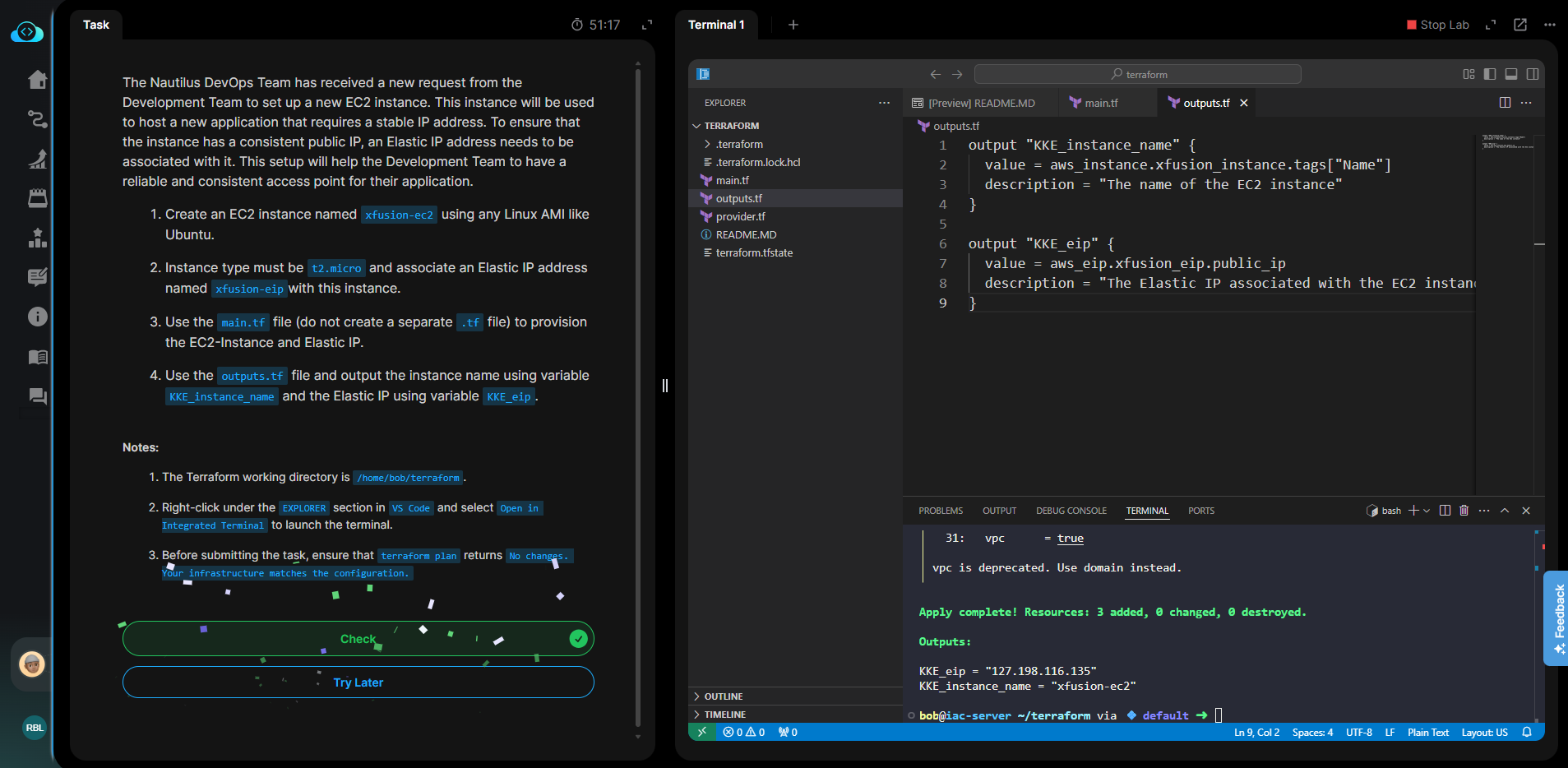Split the editor to the right
The image size is (1568, 768).
coord(1505,103)
